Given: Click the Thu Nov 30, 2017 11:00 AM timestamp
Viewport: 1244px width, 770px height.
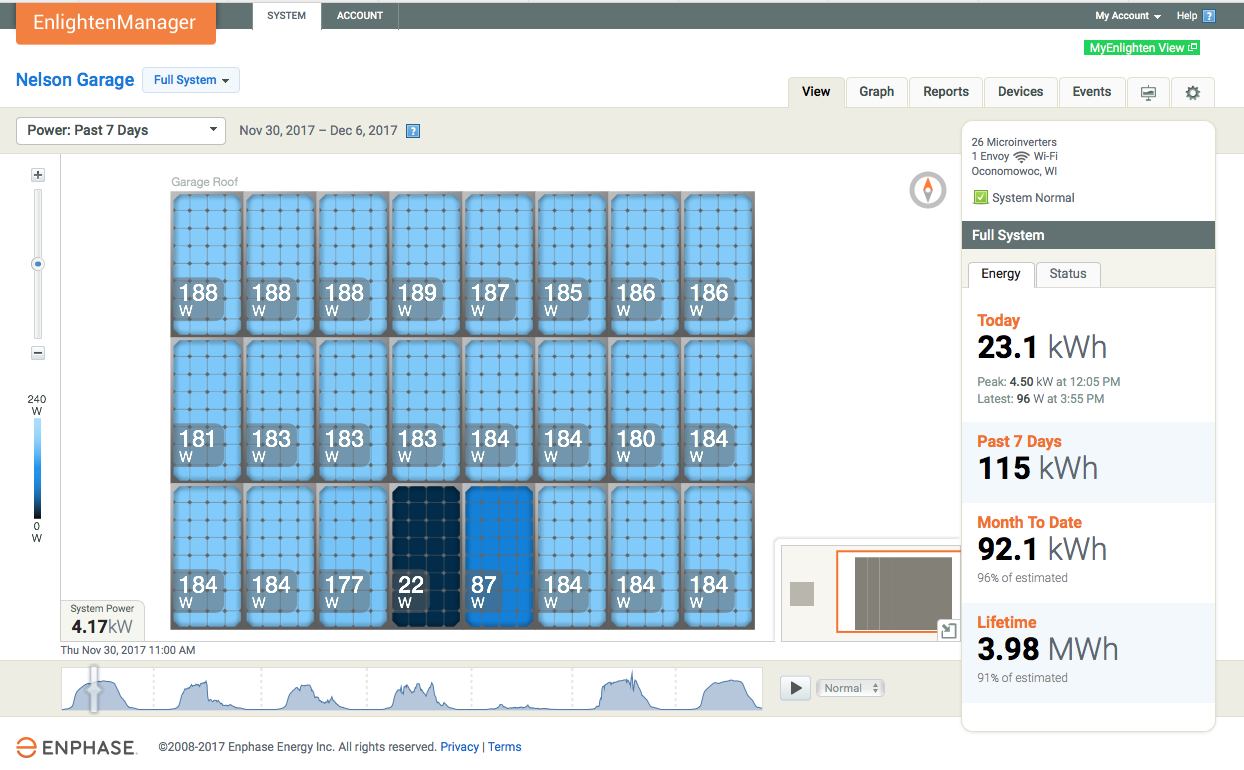Looking at the screenshot, I should (128, 650).
